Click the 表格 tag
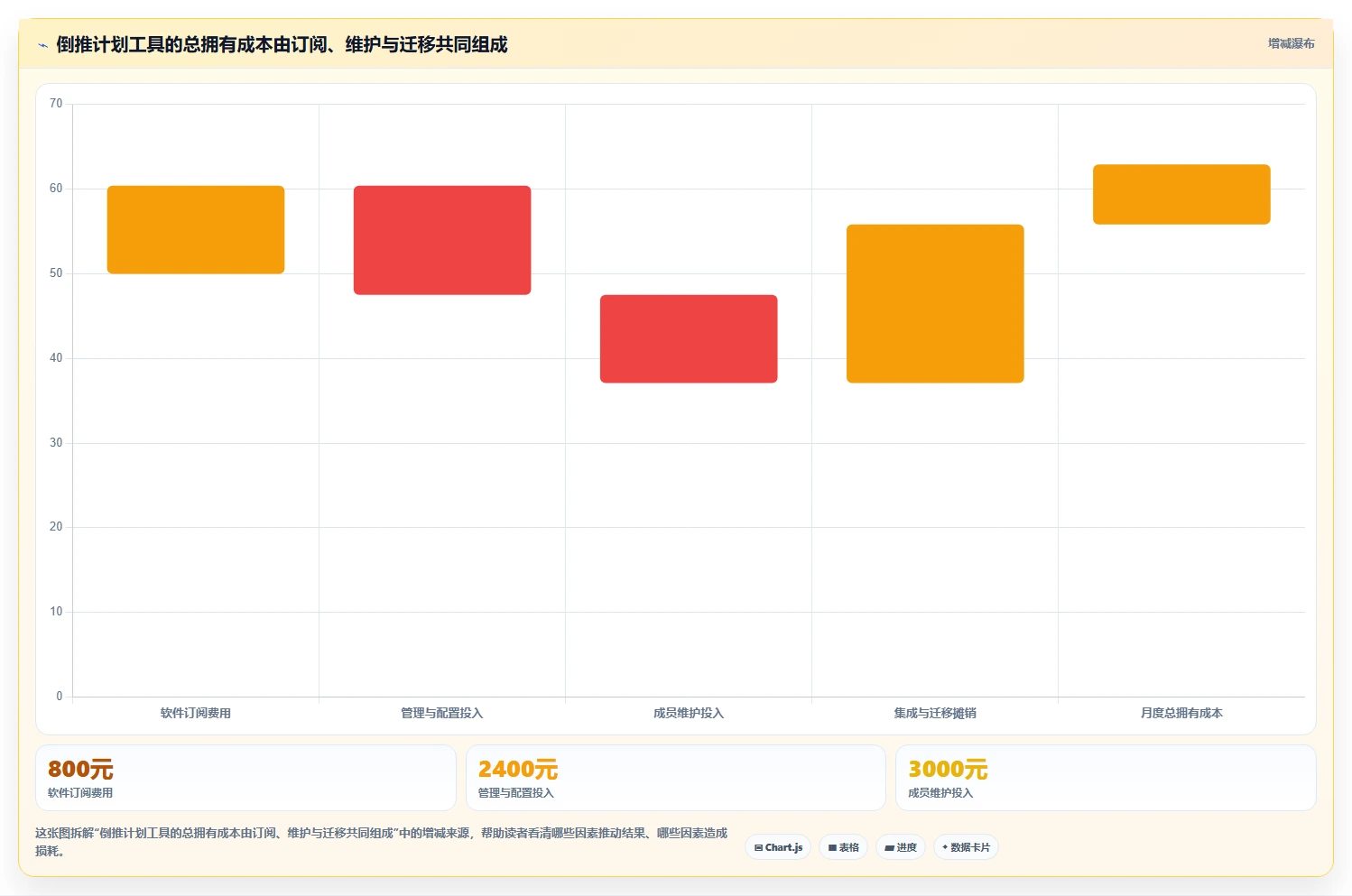 843,847
